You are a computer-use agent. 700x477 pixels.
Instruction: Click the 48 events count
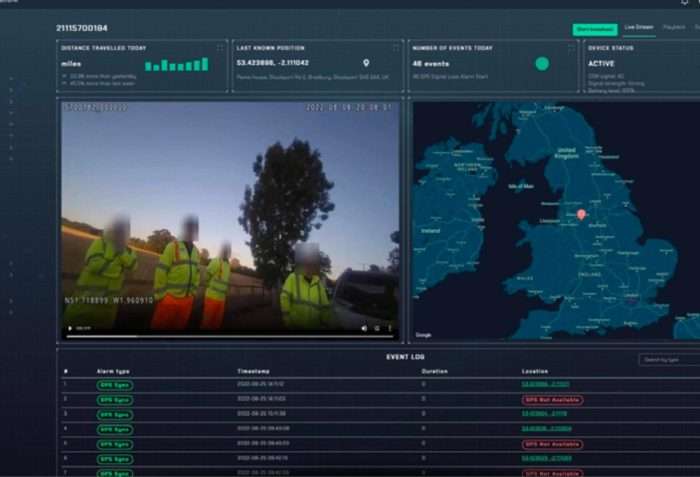pyautogui.click(x=431, y=64)
